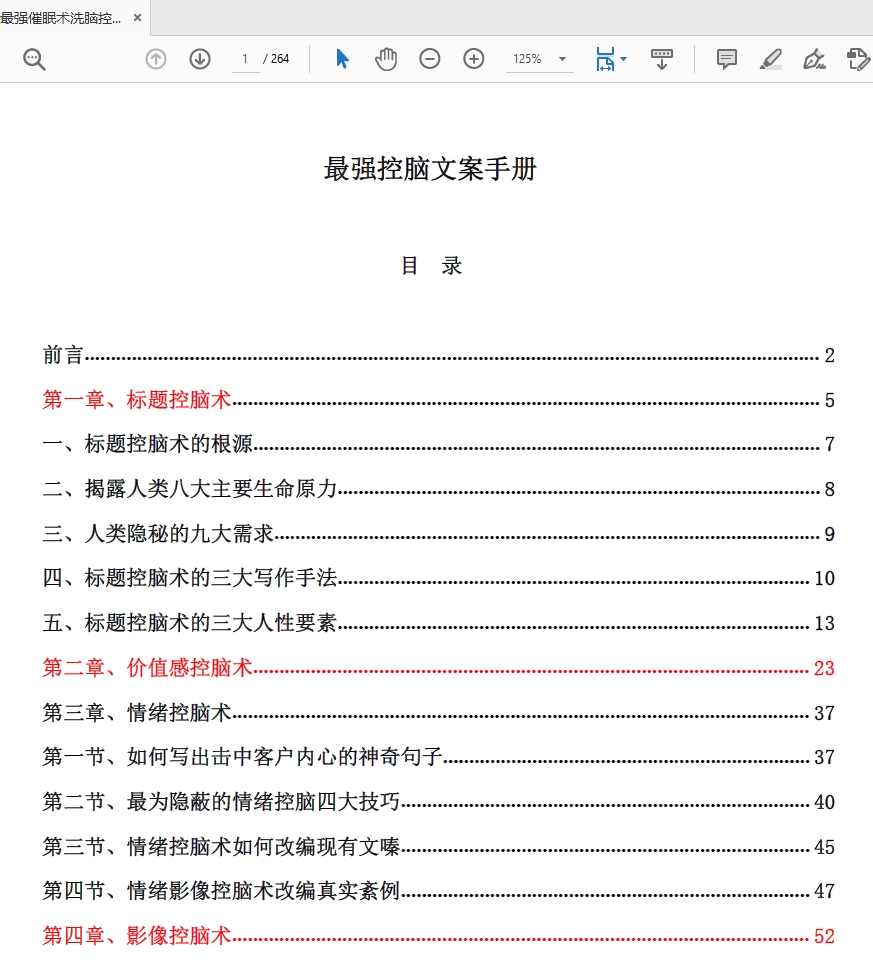Click the stamp tool icon
Viewport: 873px width, 960px height.
857,59
